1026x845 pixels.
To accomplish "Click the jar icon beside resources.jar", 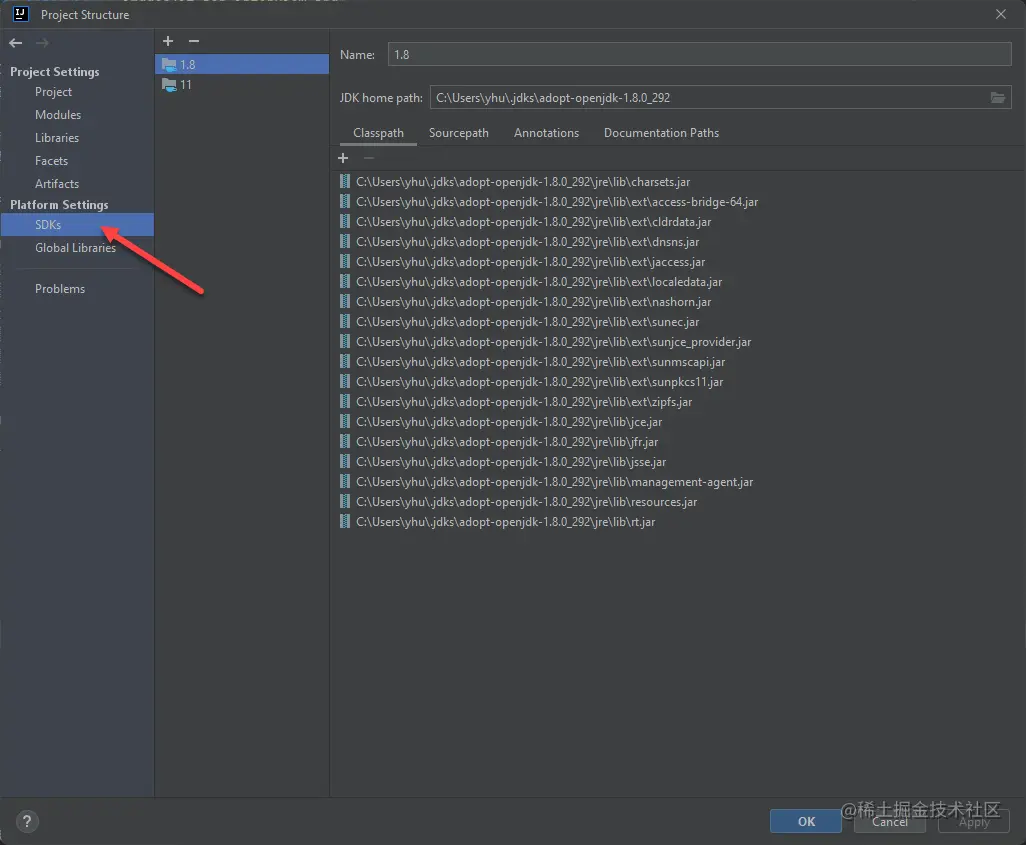I will (x=345, y=501).
